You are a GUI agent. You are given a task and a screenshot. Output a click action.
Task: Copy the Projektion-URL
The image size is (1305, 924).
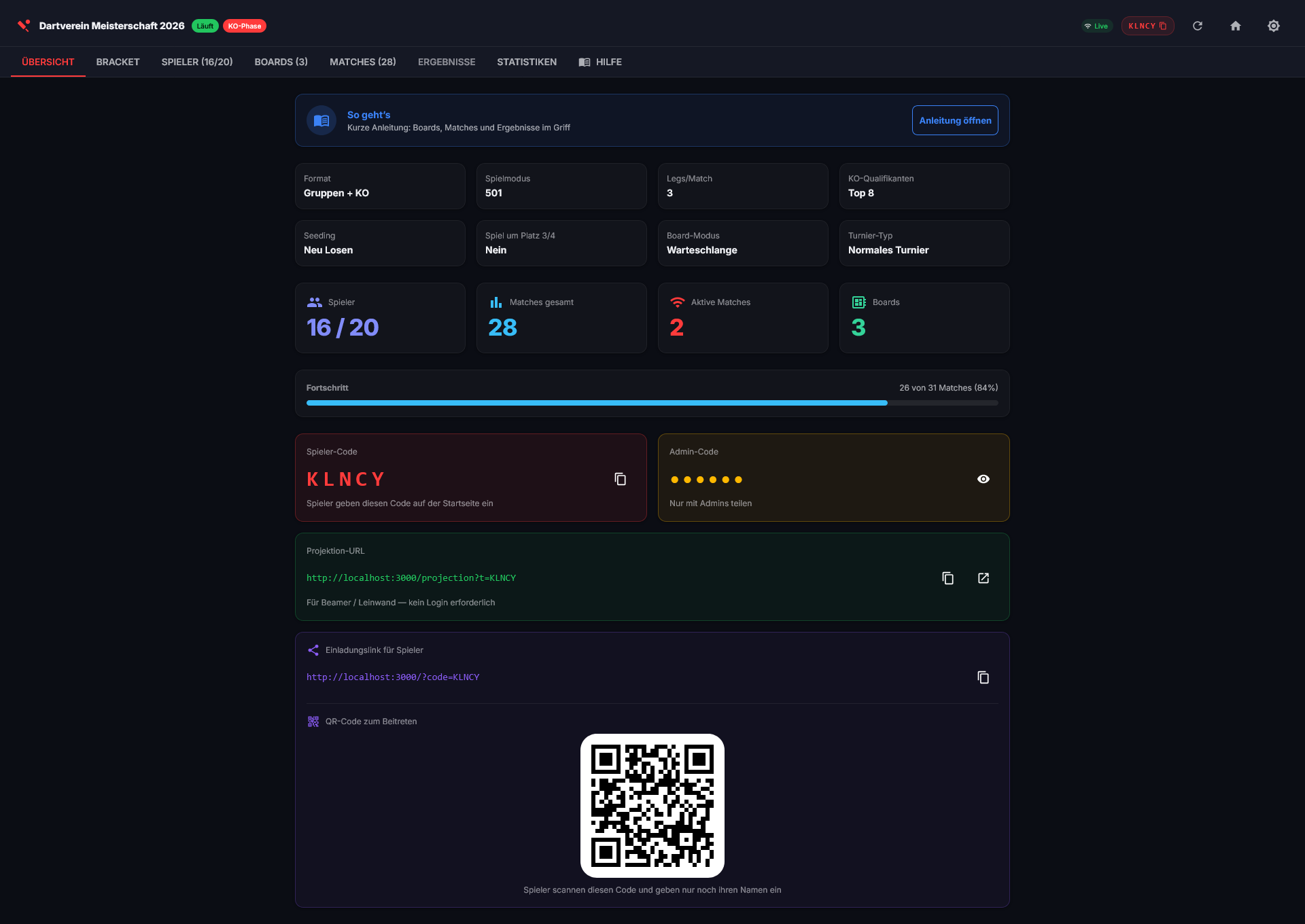pos(947,578)
